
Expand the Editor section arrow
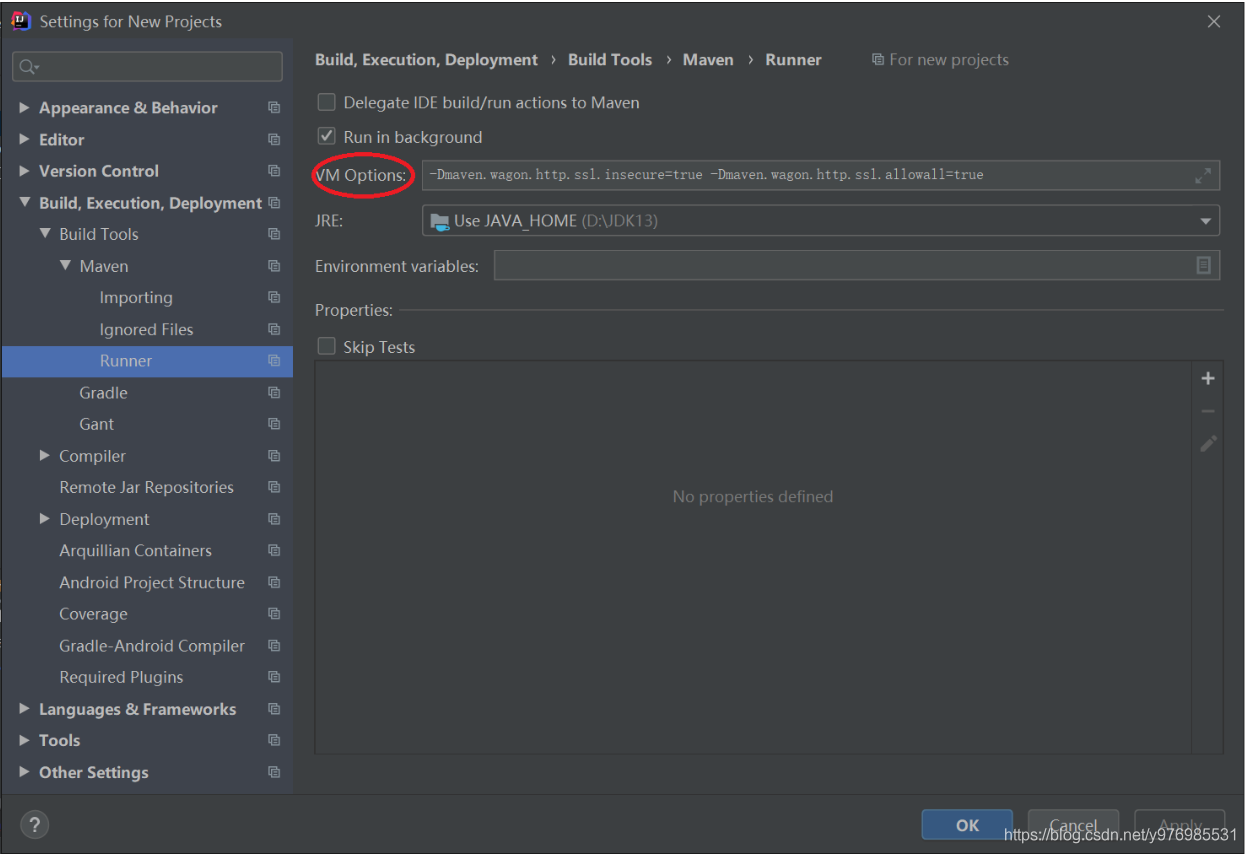tap(24, 139)
